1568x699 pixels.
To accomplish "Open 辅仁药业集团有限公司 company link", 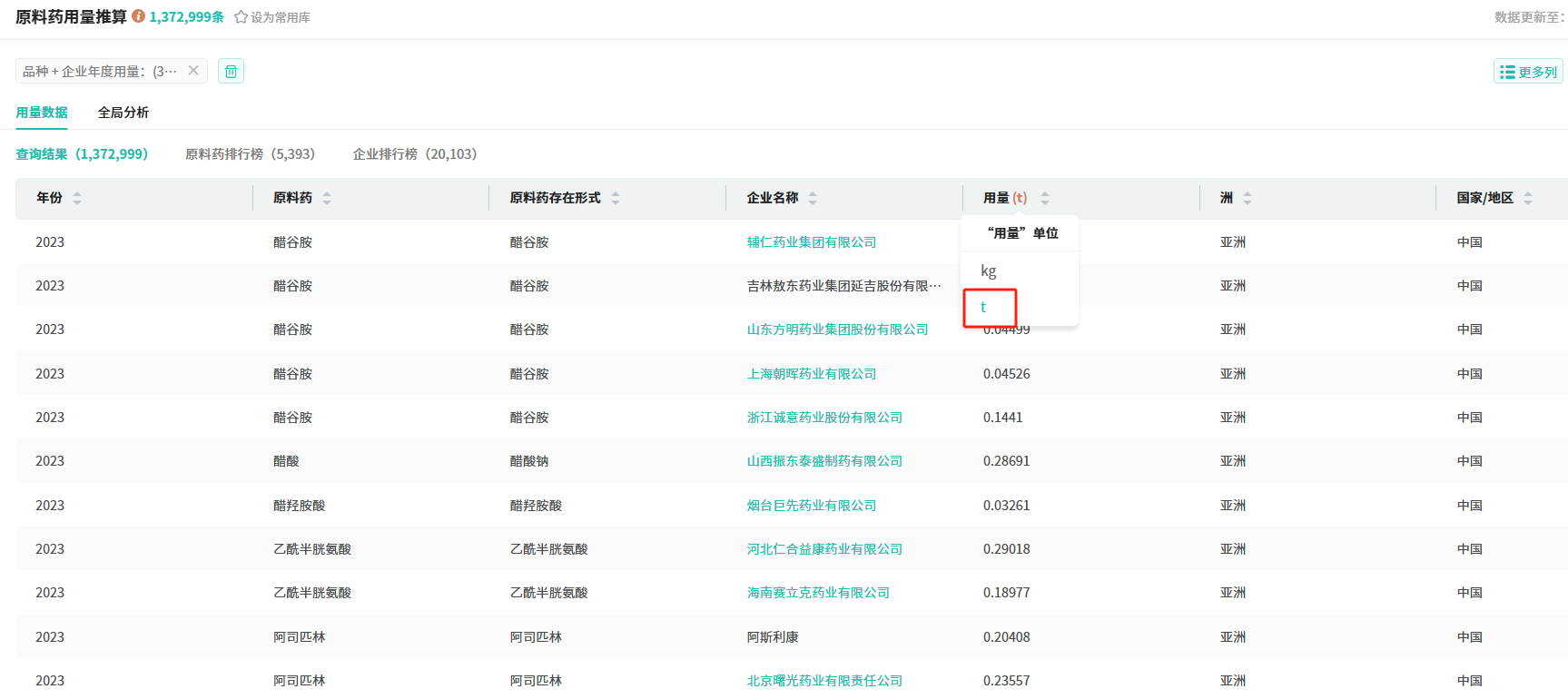I will click(811, 242).
